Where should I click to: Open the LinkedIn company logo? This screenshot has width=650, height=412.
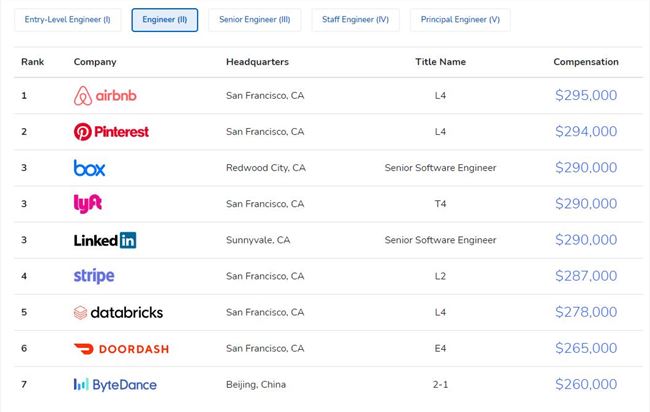click(105, 240)
